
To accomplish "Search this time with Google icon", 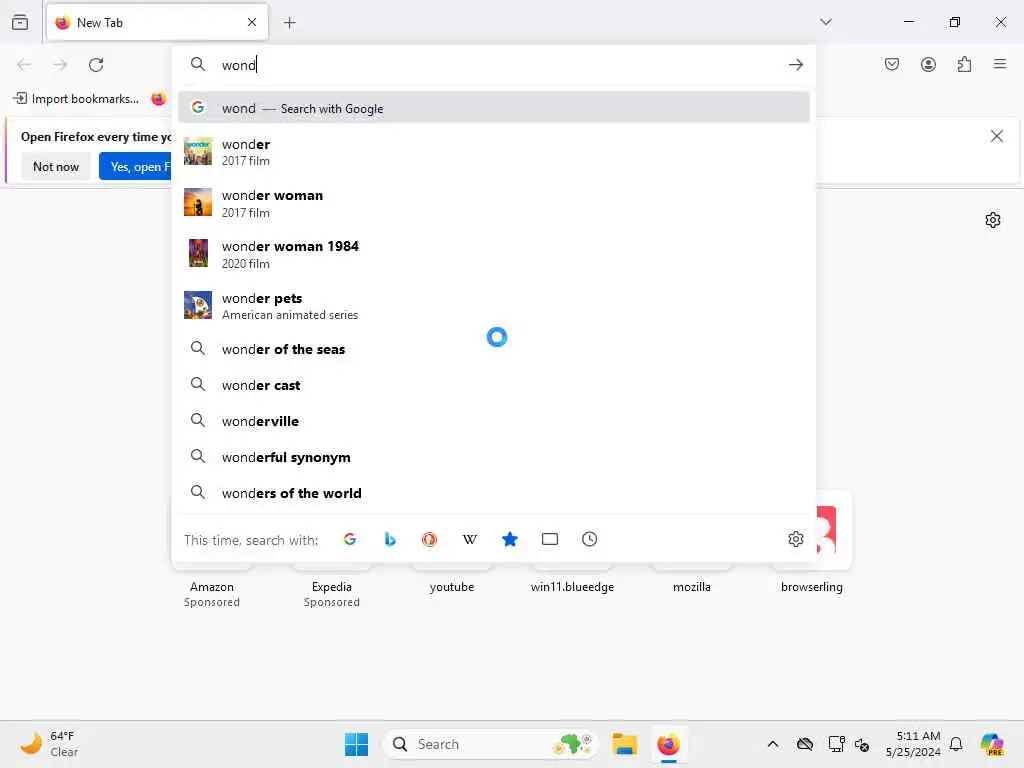I will [350, 539].
